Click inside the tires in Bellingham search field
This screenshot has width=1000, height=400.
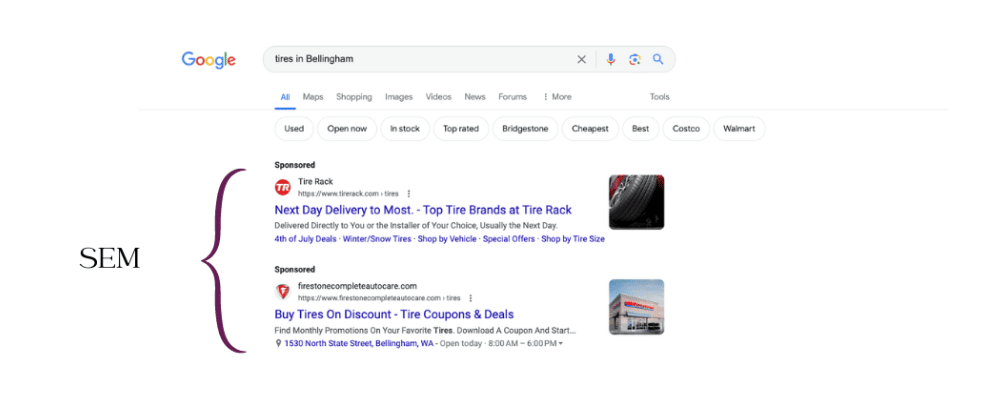[x=420, y=59]
